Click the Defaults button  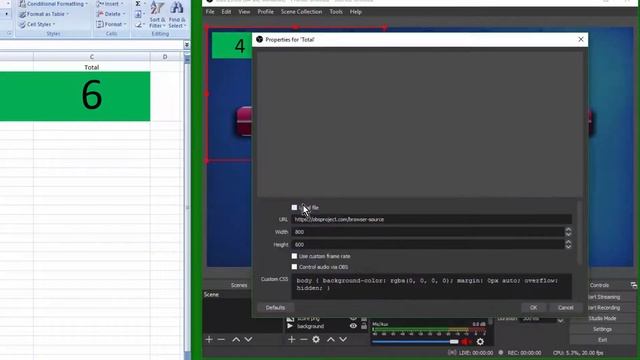click(x=275, y=307)
